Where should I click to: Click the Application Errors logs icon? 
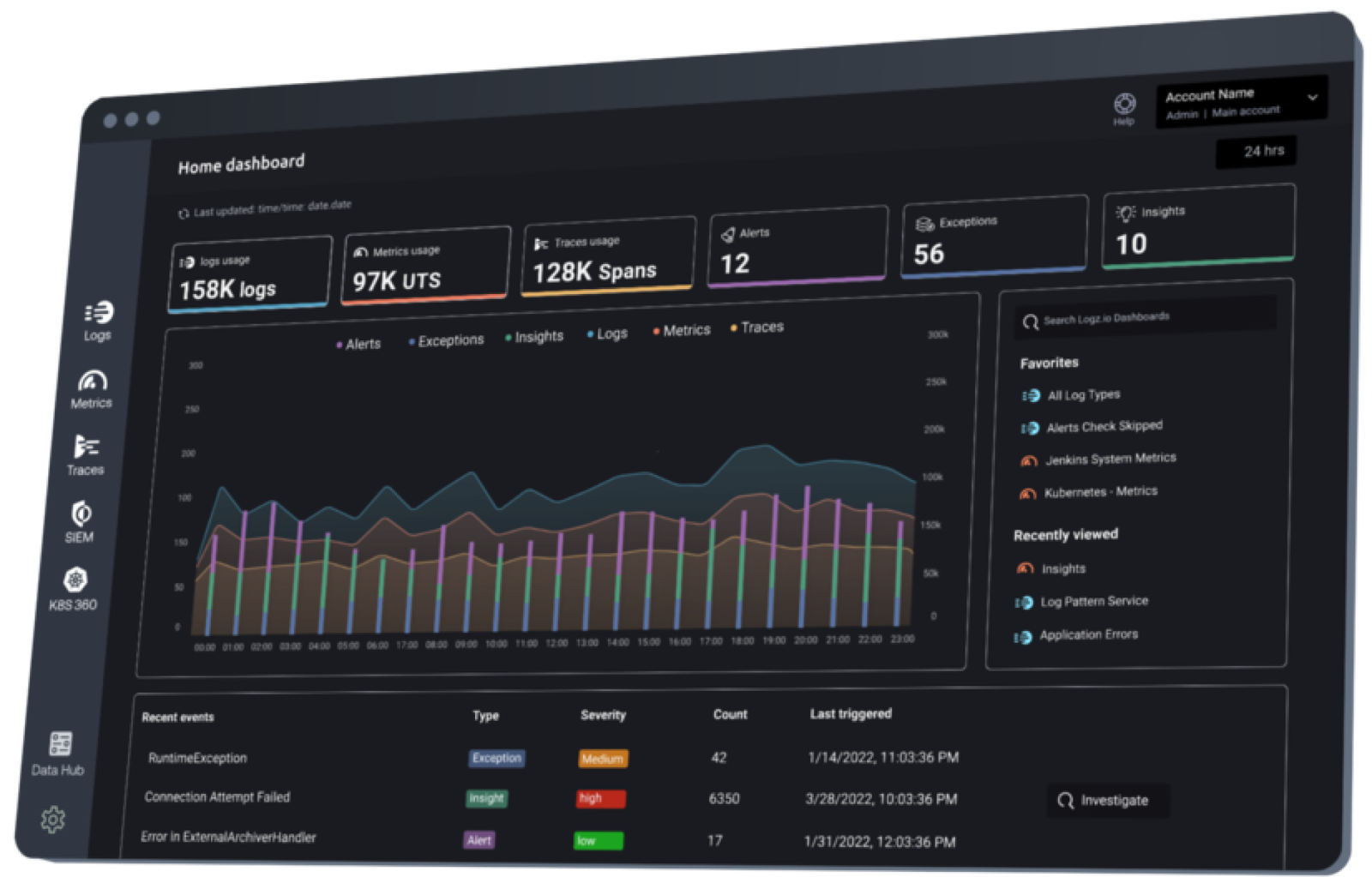(x=1023, y=637)
